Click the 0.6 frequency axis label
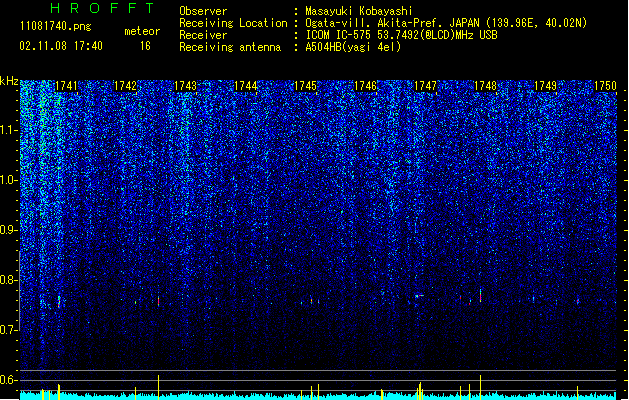 pyautogui.click(x=9, y=380)
